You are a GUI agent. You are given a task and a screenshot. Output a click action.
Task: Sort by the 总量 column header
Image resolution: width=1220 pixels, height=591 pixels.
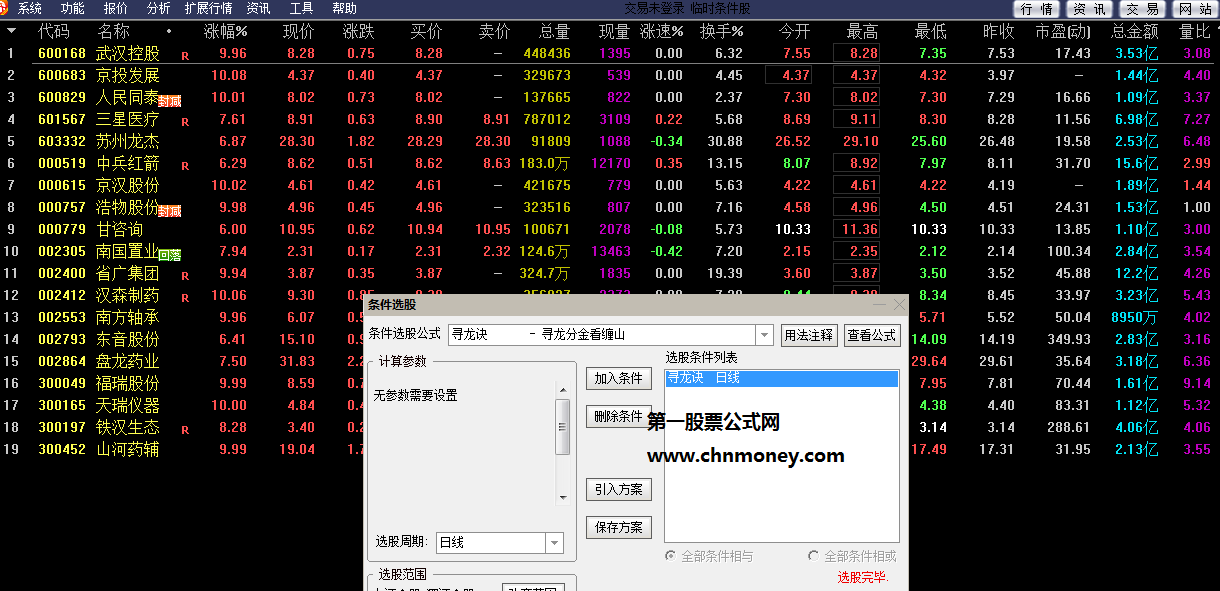554,32
